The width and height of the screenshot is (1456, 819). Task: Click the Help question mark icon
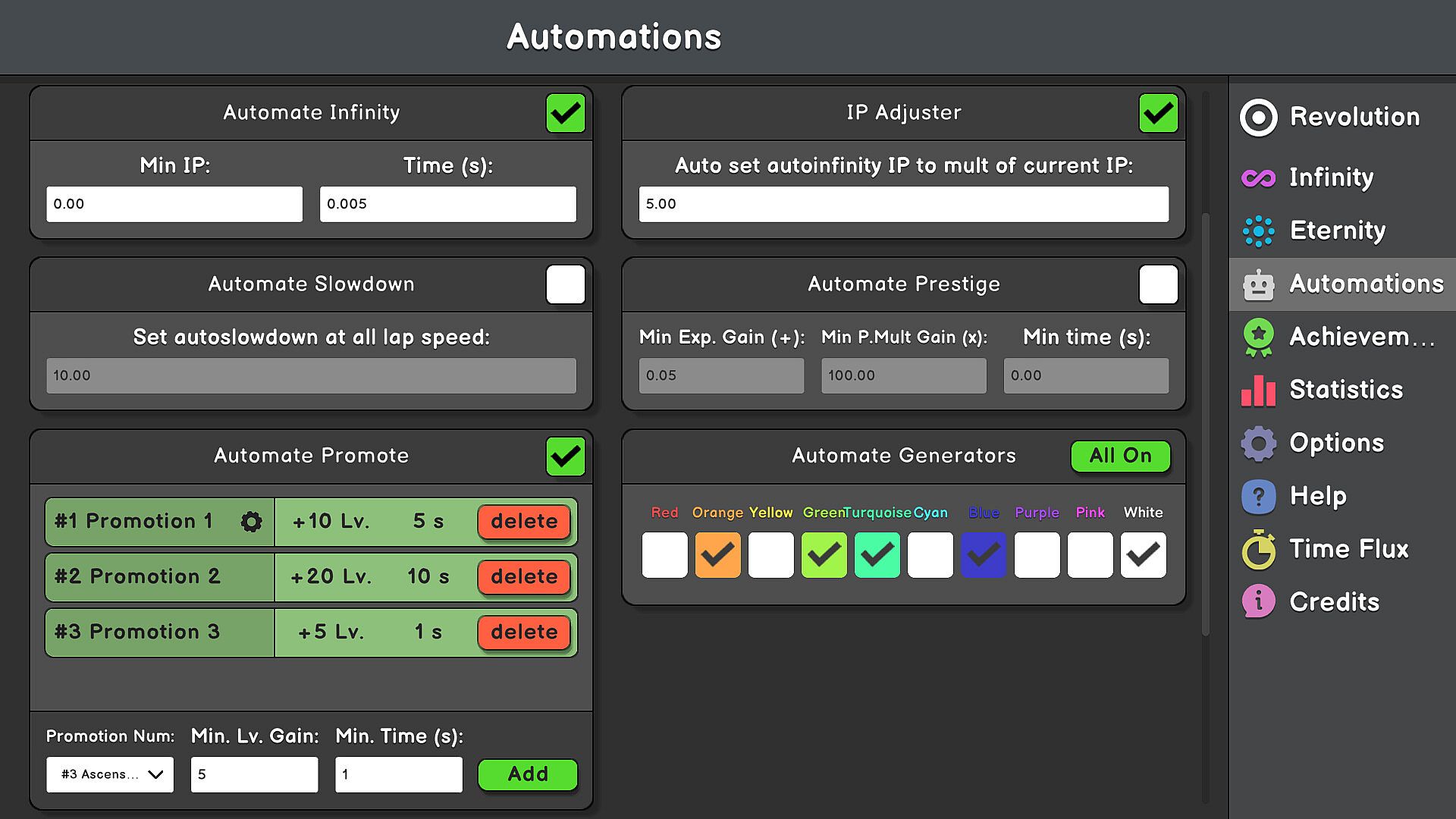click(1258, 497)
